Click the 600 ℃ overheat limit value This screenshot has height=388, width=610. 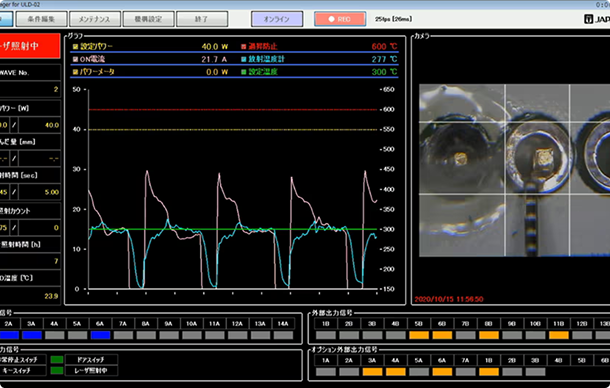point(384,46)
